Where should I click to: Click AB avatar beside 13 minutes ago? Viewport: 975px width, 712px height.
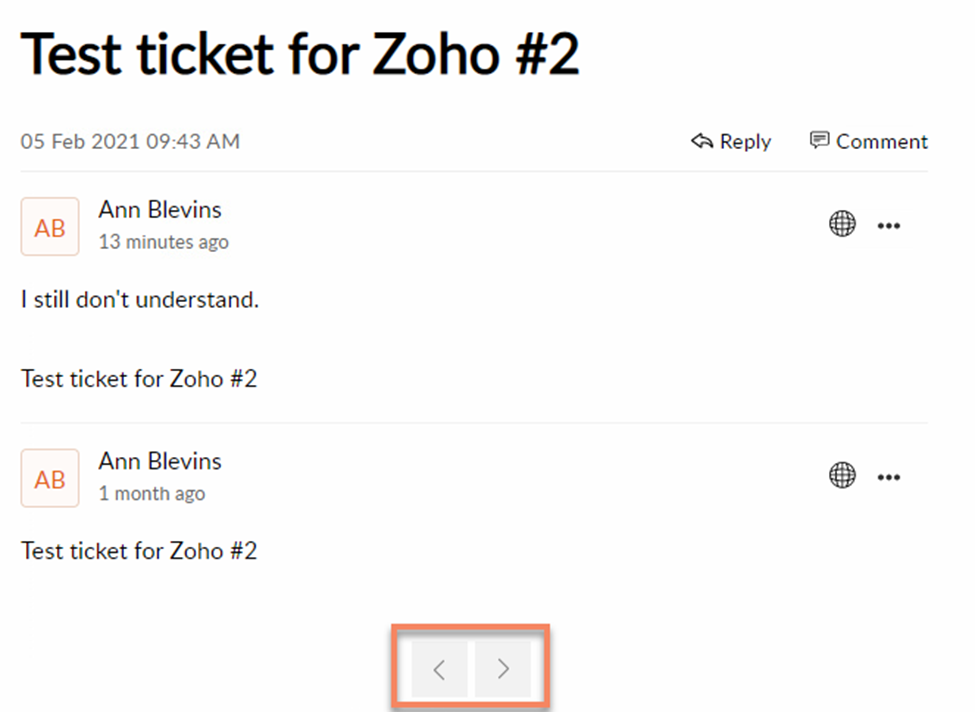point(50,226)
